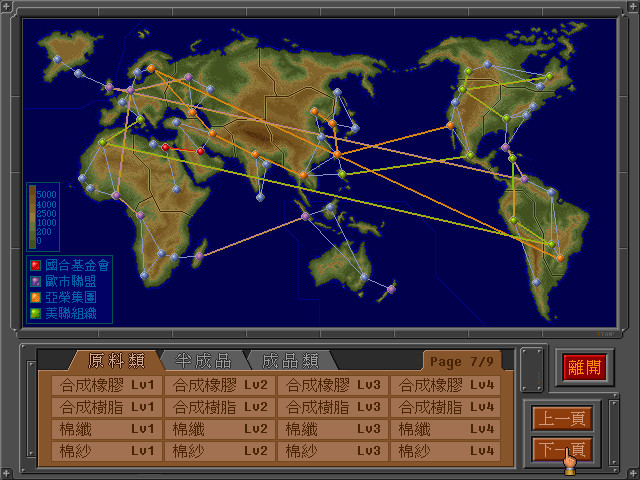Choose 合成樹脂 Lv1

coord(107,407)
